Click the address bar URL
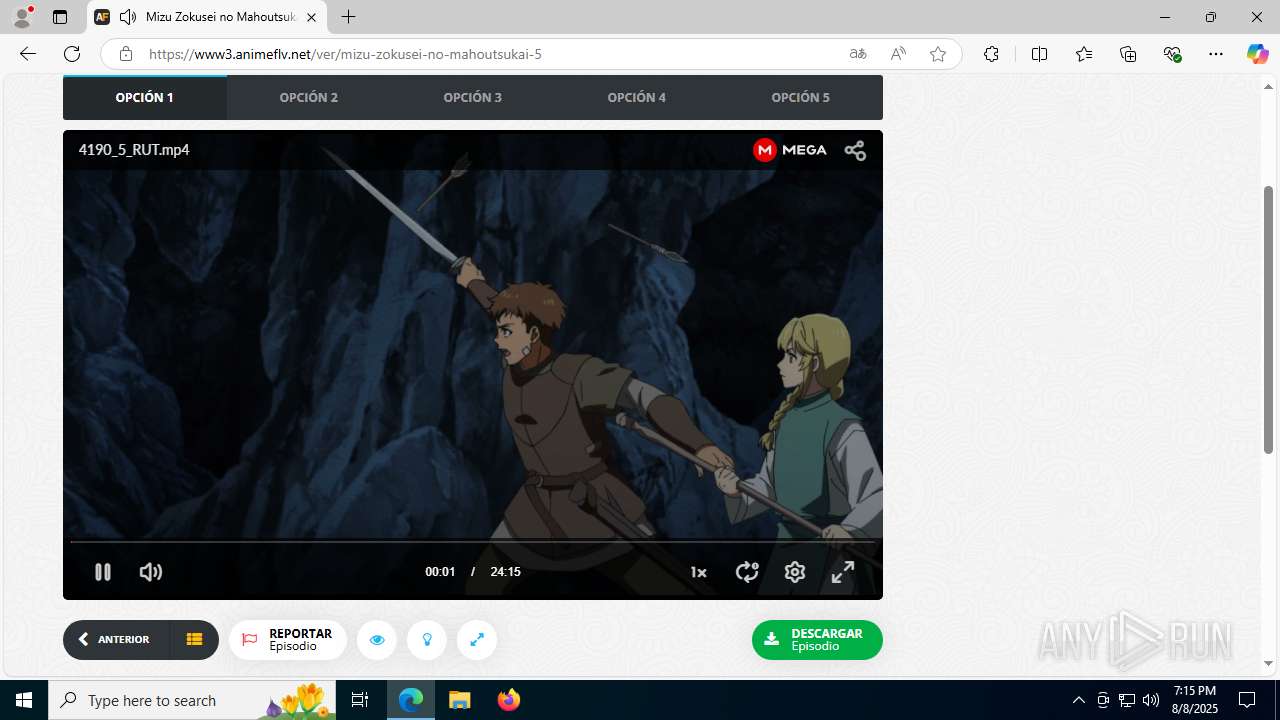Screen dimensions: 1280x720 coord(345,54)
